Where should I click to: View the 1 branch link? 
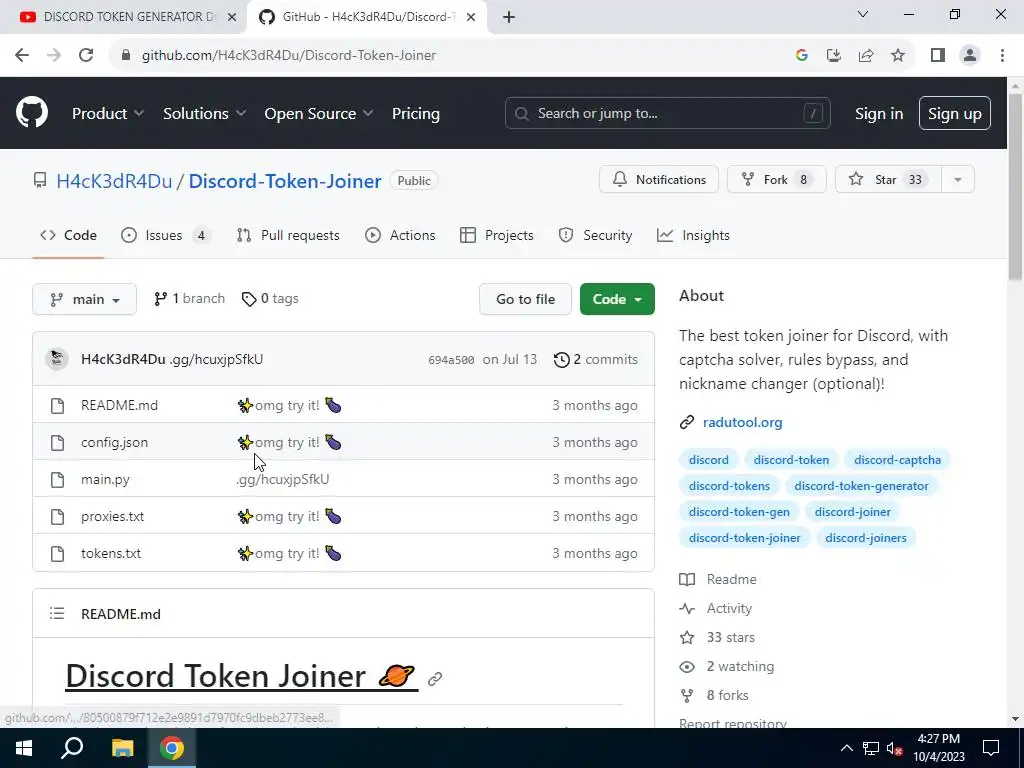189,298
